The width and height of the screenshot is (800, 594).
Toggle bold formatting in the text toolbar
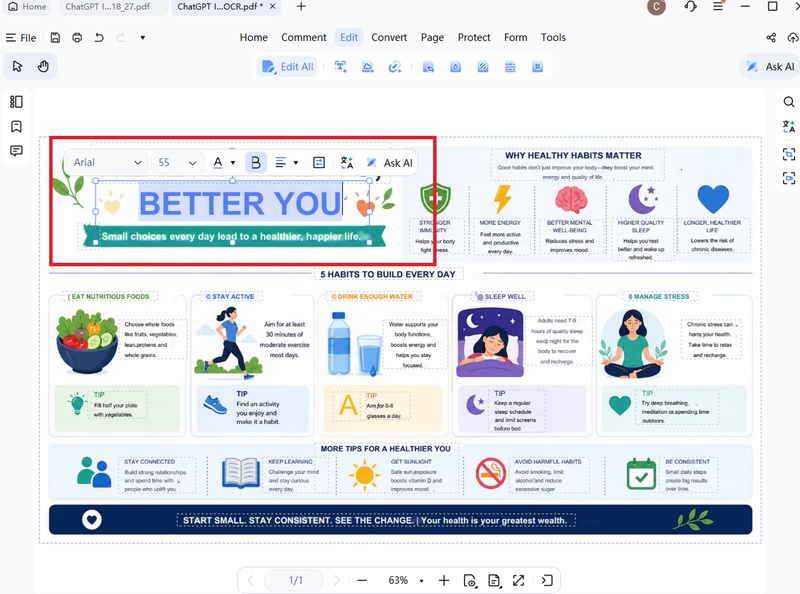pos(255,161)
